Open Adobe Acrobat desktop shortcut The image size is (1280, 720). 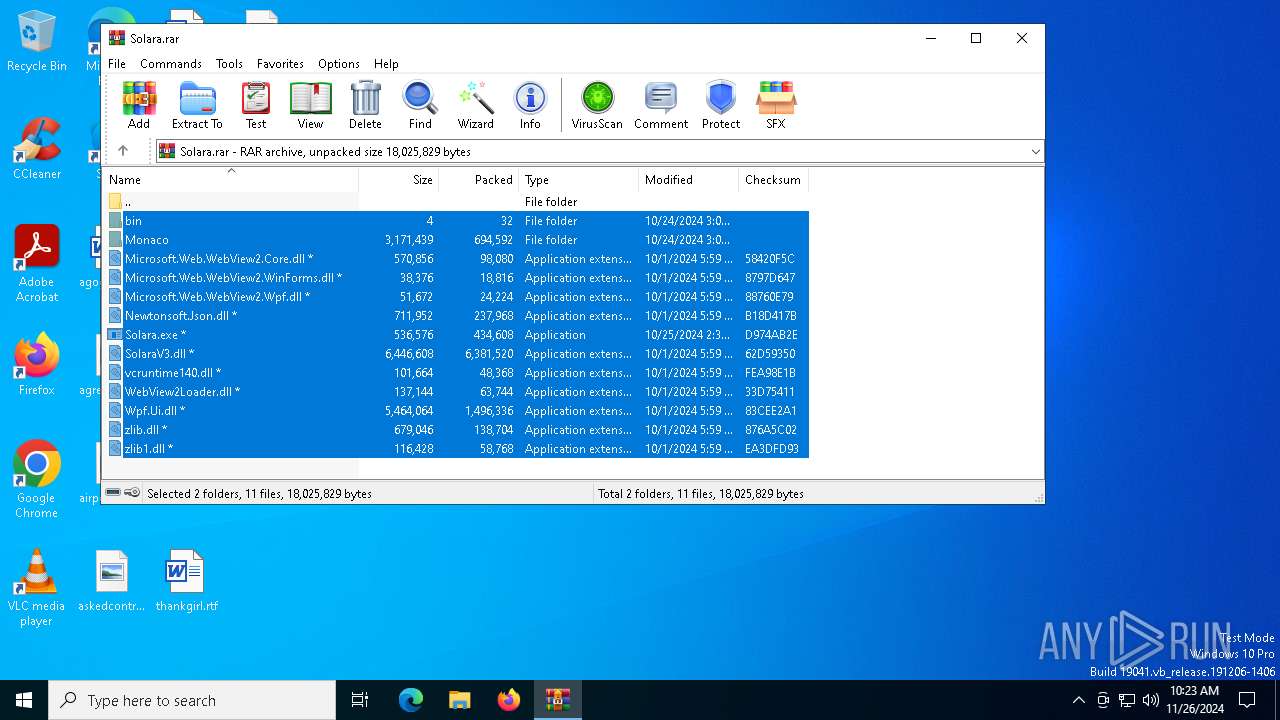(37, 264)
